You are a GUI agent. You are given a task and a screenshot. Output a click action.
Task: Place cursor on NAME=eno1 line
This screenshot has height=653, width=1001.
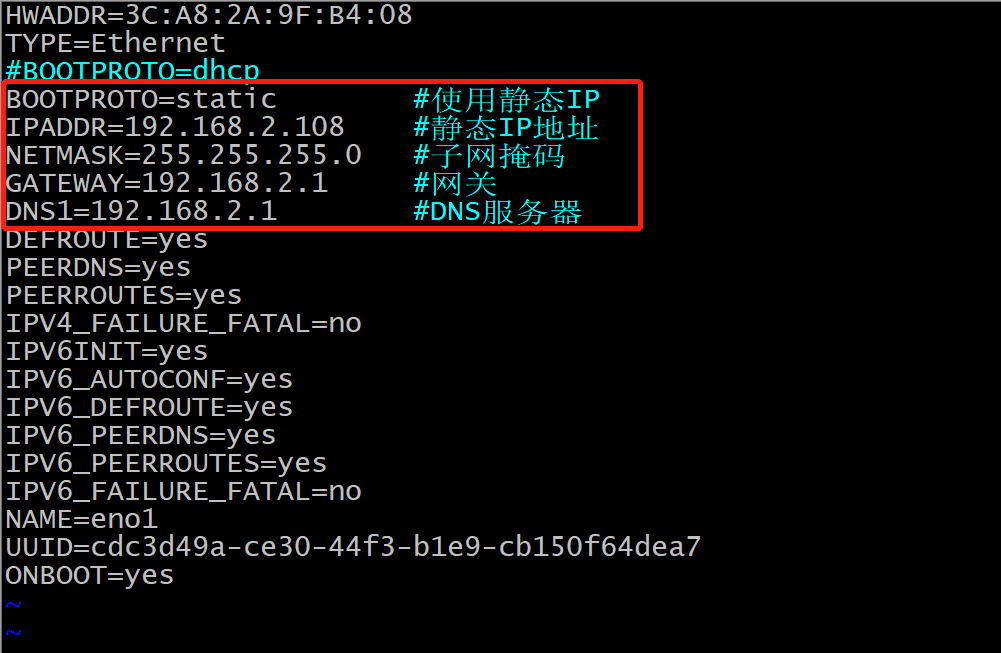pyautogui.click(x=82, y=520)
